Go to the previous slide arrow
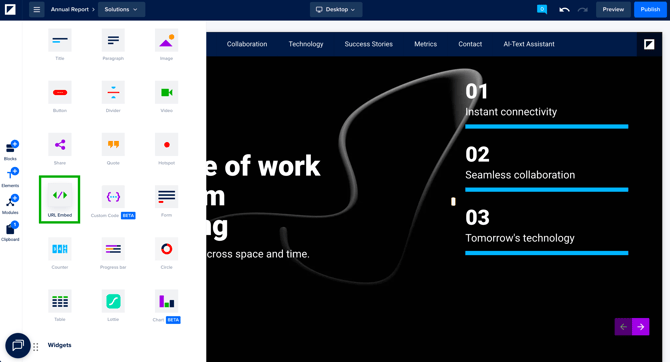 point(623,327)
